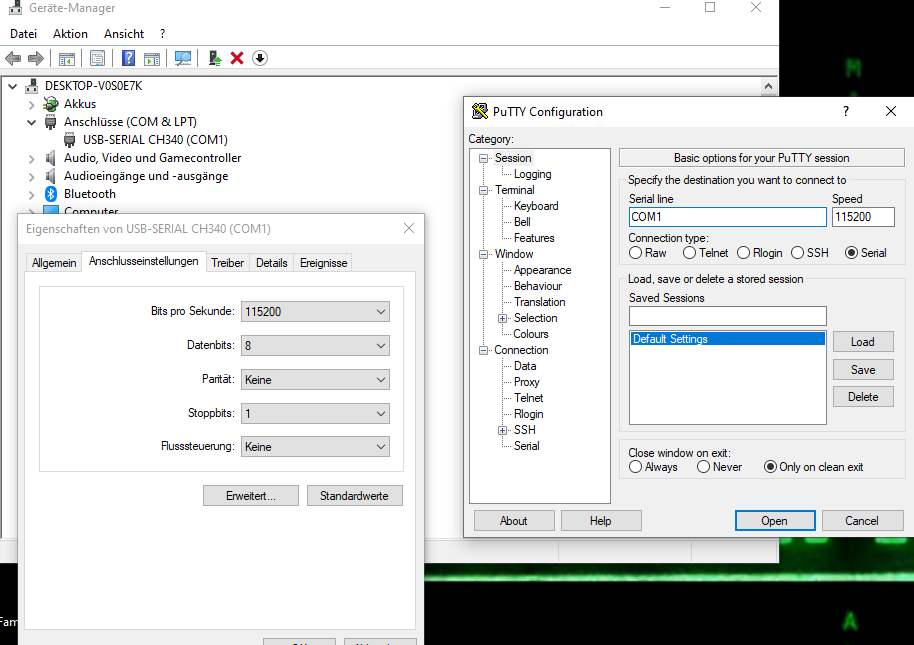The image size is (914, 645).
Task: Expand the Akkus tree node
Action: click(31, 104)
